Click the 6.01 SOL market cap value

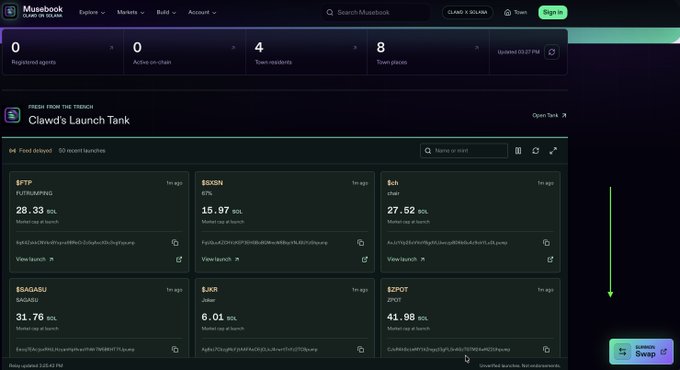coord(219,317)
